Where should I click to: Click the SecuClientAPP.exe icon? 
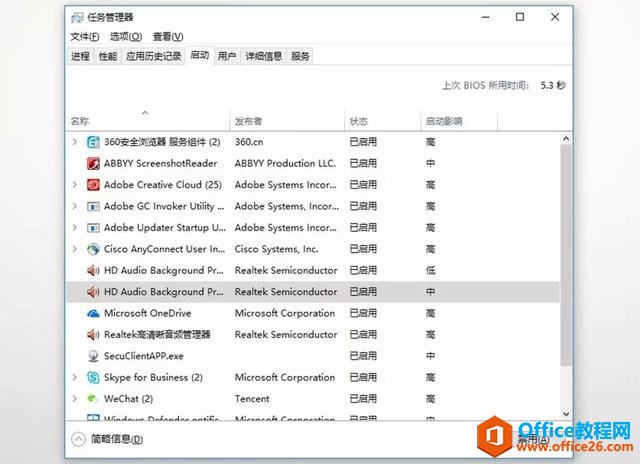93,356
